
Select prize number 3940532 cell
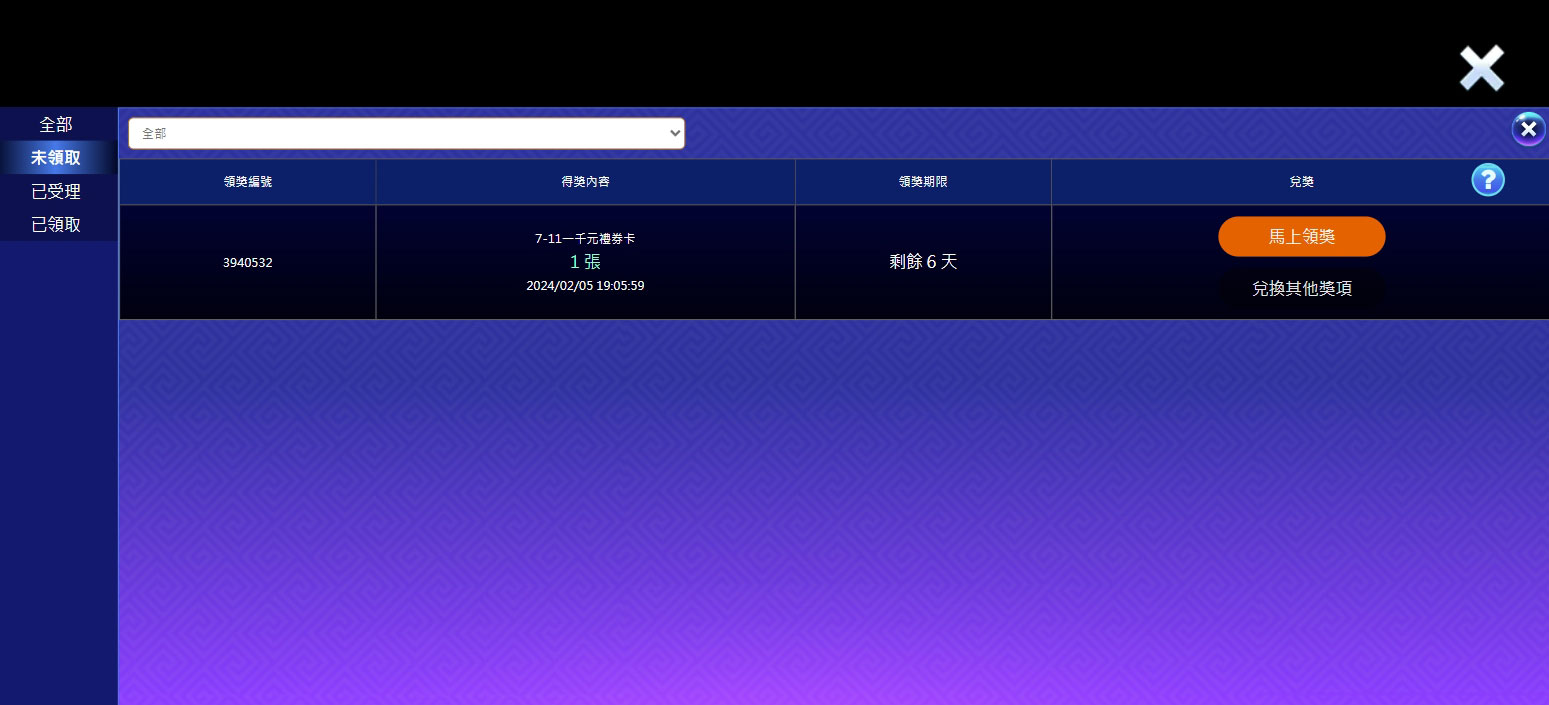pyautogui.click(x=247, y=263)
